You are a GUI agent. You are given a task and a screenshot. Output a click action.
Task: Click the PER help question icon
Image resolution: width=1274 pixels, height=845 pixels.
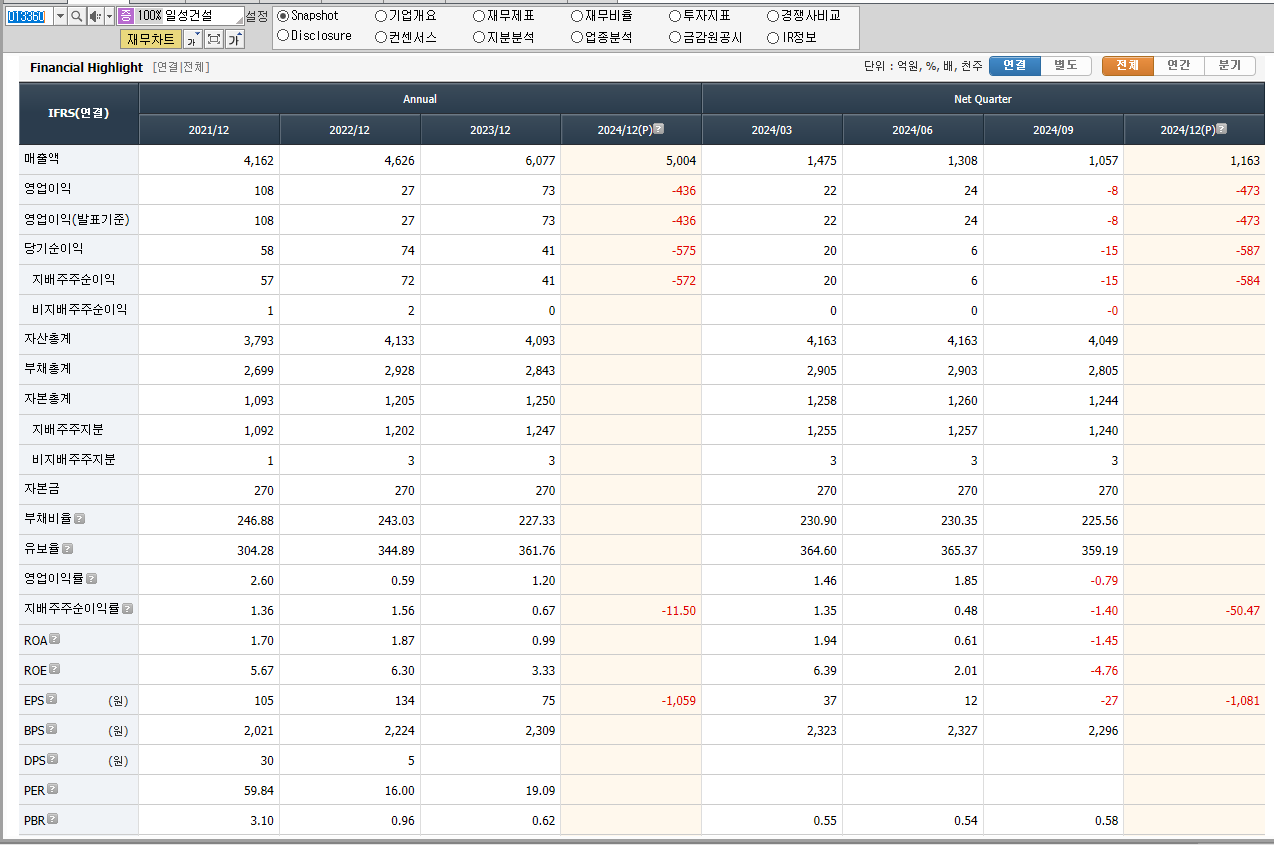53,789
